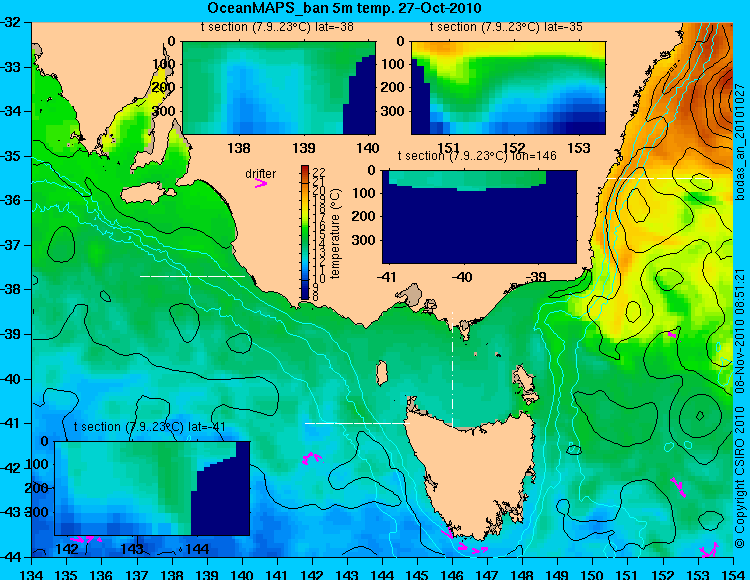Click depth label '200' on the lat=-35 inset
The height and width of the screenshot is (580, 750).
click(394, 87)
